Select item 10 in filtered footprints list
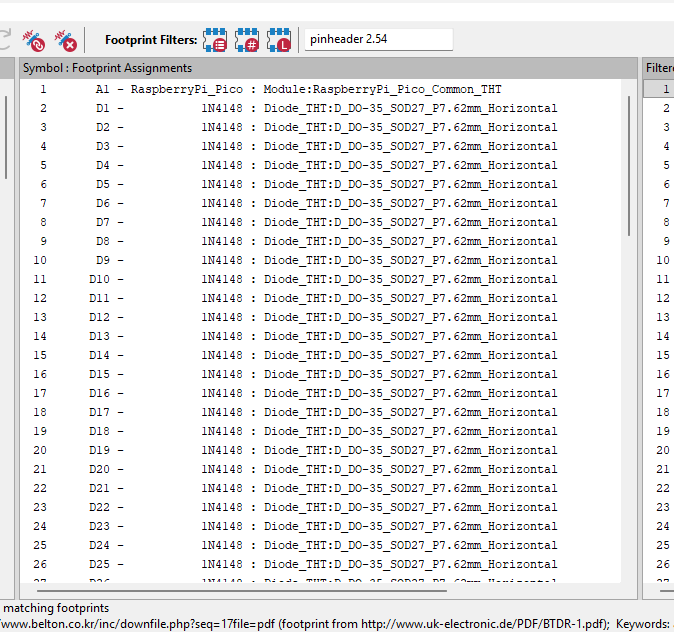674x632 pixels. [662, 260]
